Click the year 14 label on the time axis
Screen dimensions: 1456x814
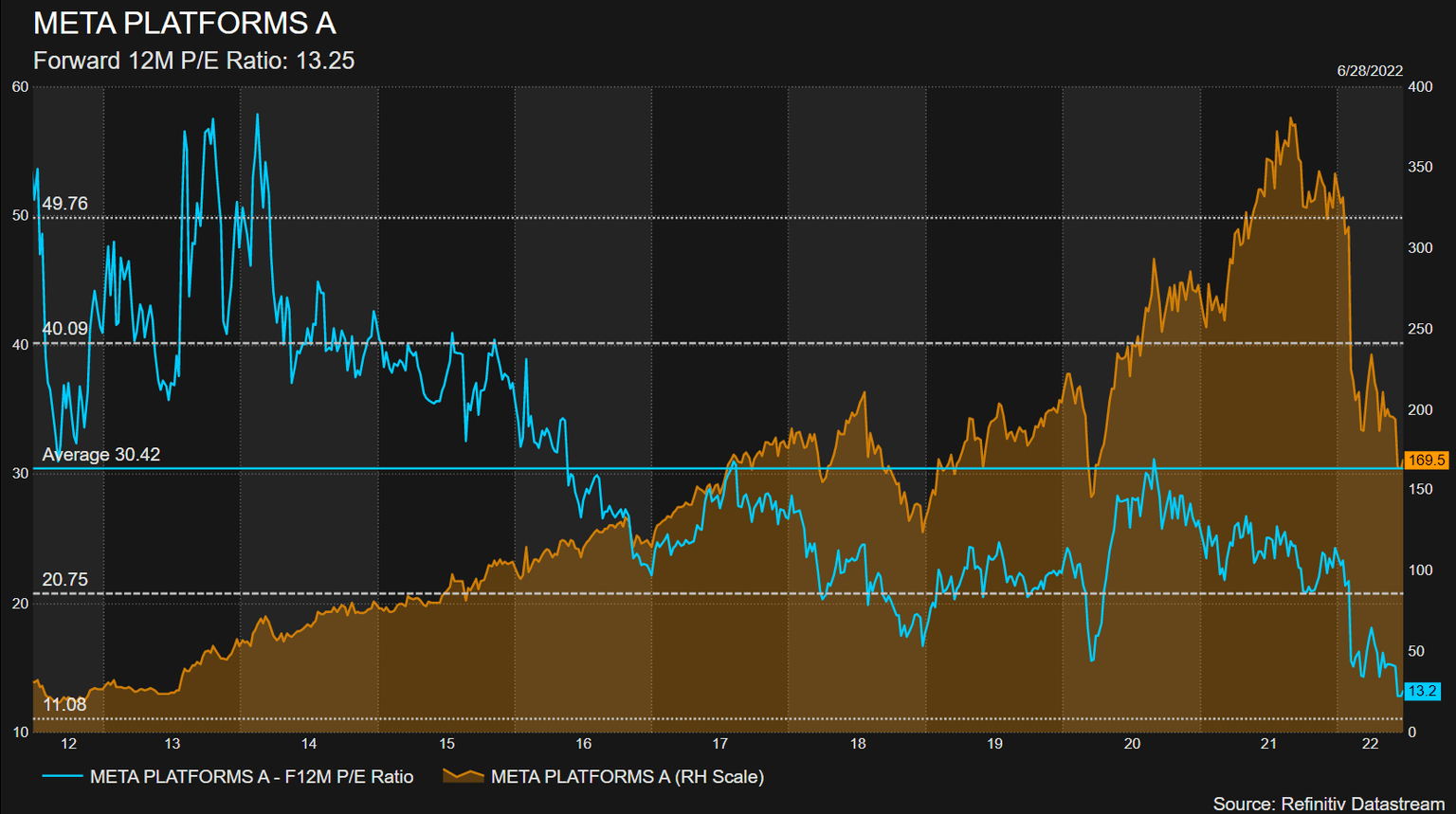tap(309, 744)
